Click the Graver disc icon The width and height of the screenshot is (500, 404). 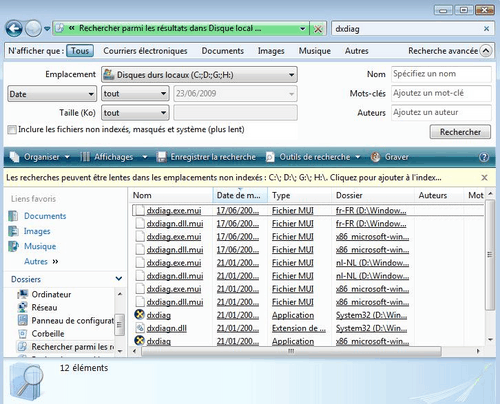click(375, 157)
